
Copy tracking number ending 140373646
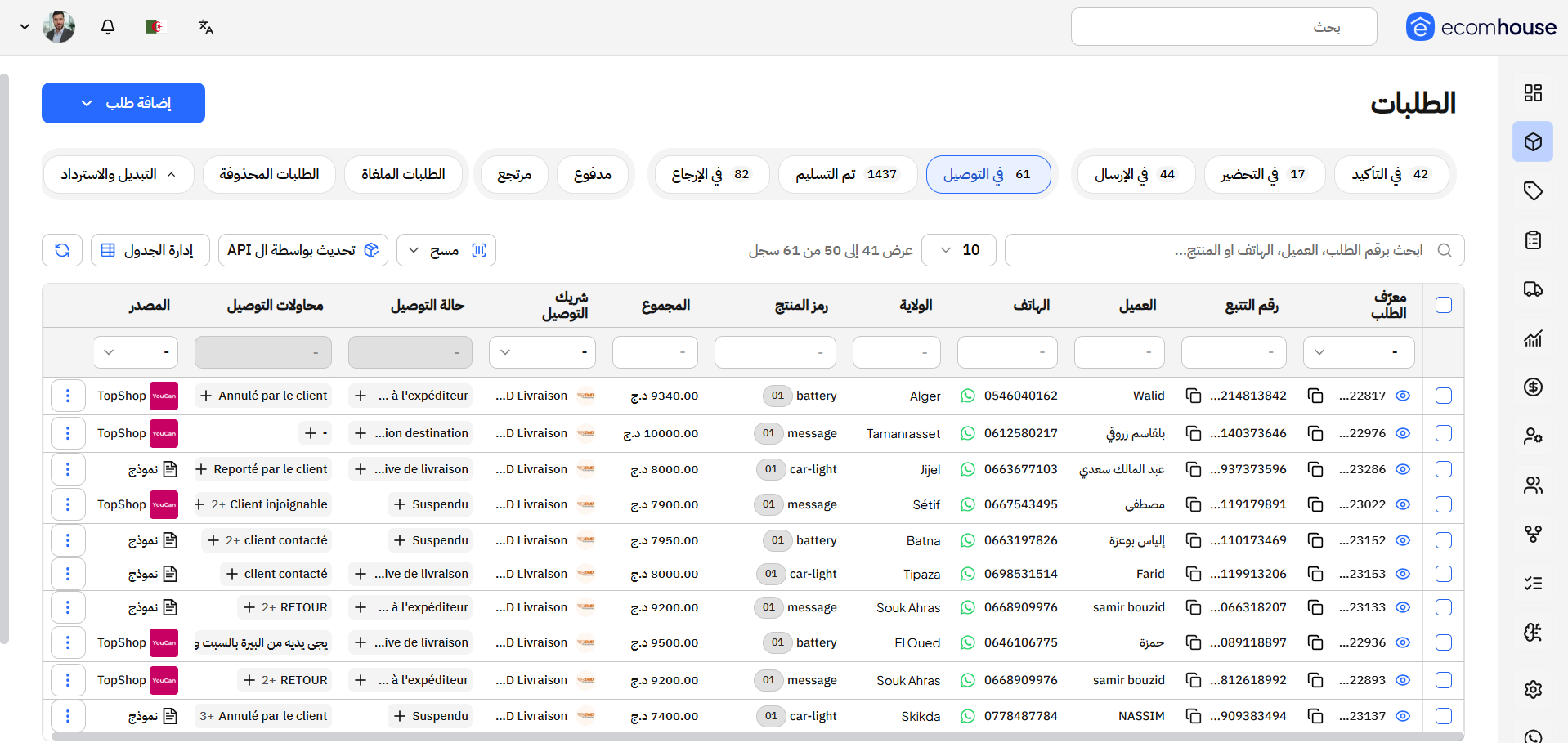tap(1194, 433)
